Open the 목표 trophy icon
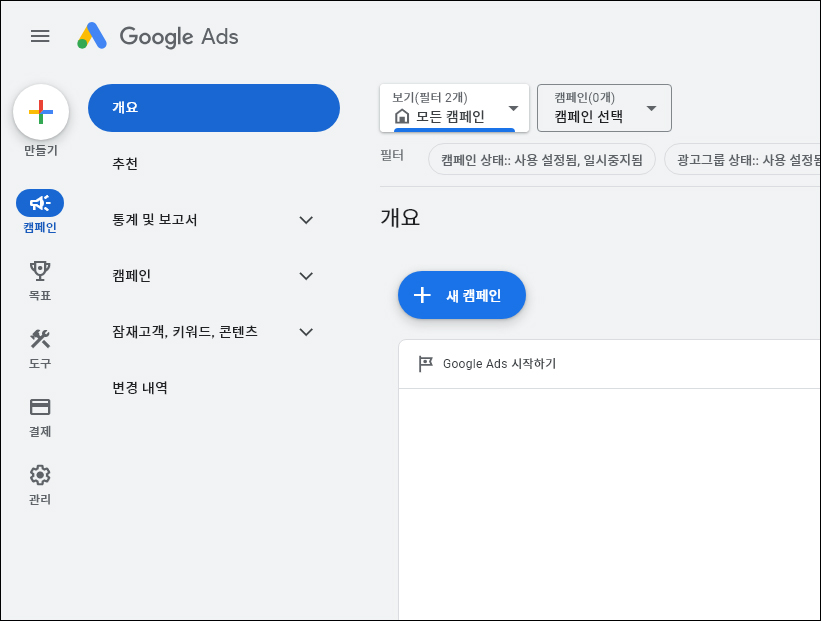821x621 pixels. tap(40, 270)
